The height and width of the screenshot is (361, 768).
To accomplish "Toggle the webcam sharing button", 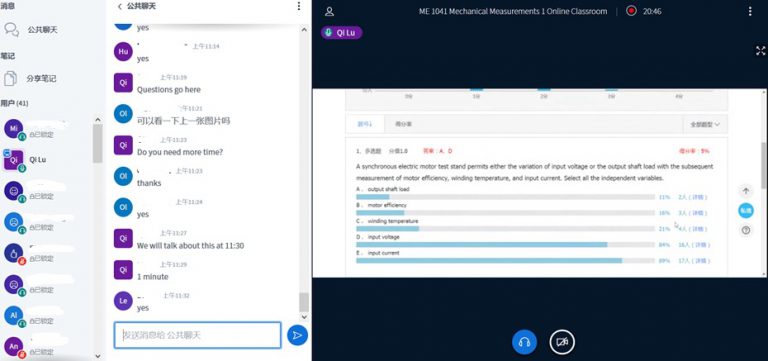I will tap(562, 342).
